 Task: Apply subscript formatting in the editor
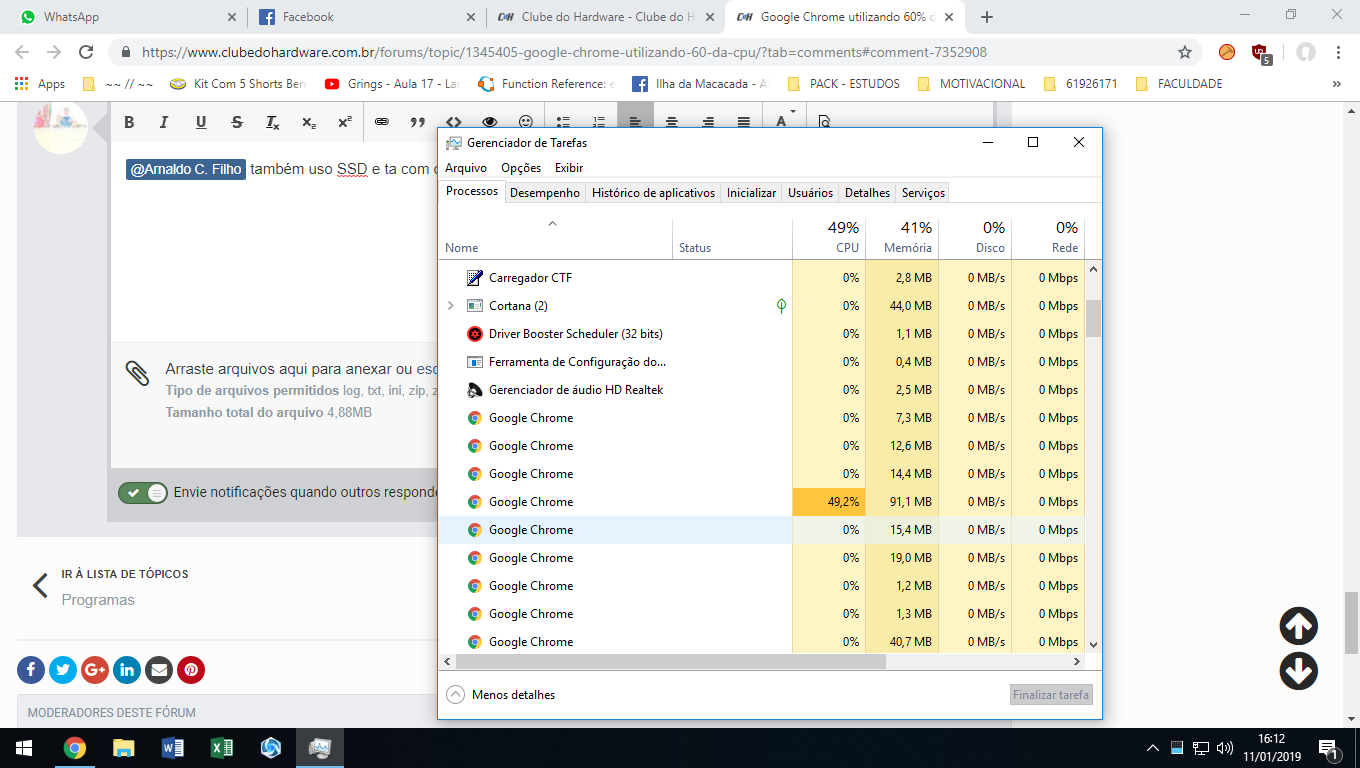pyautogui.click(x=309, y=122)
